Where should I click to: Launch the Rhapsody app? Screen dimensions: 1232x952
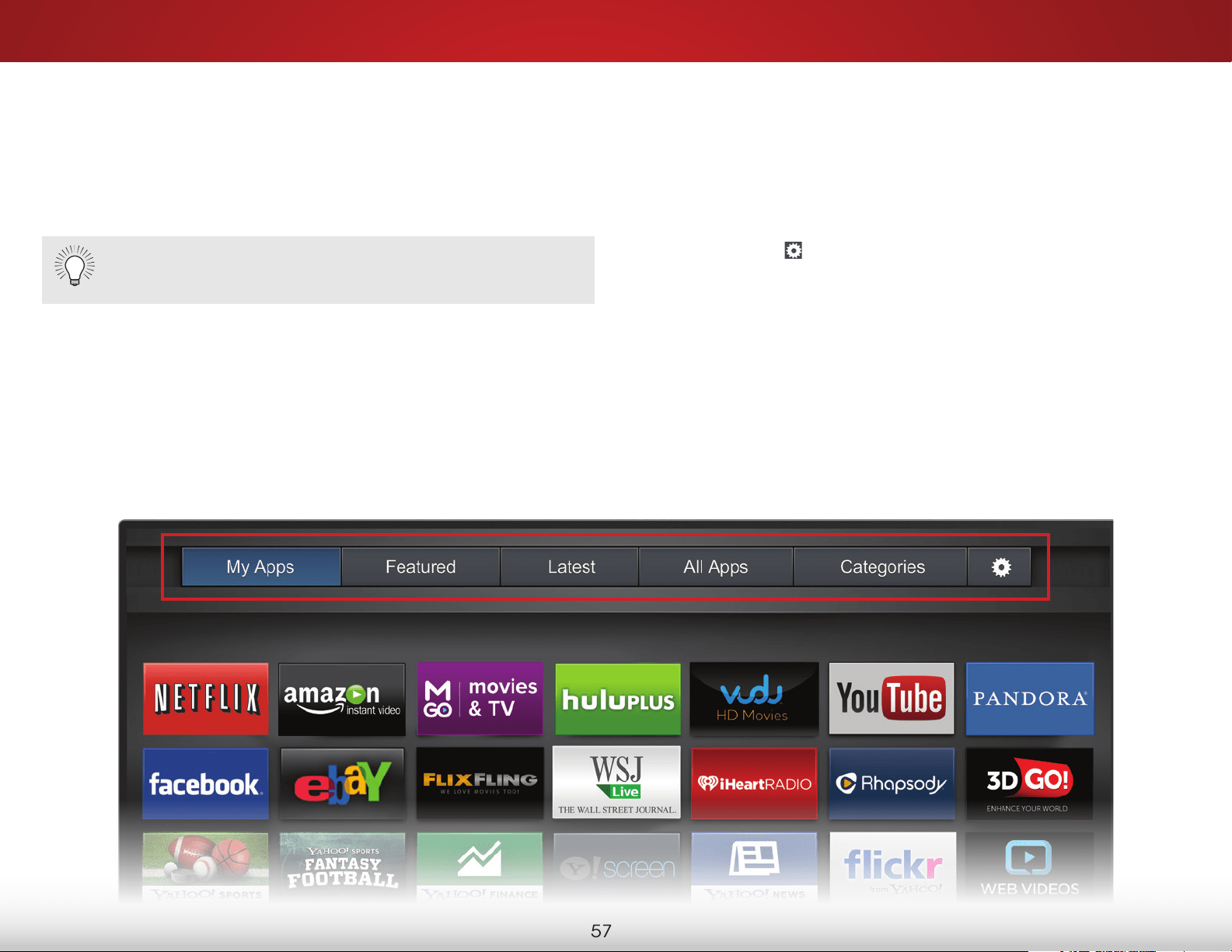(x=892, y=783)
